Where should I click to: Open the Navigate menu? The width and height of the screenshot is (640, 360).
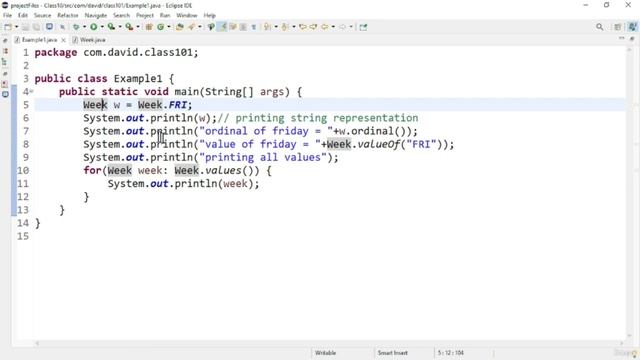tap(96, 15)
